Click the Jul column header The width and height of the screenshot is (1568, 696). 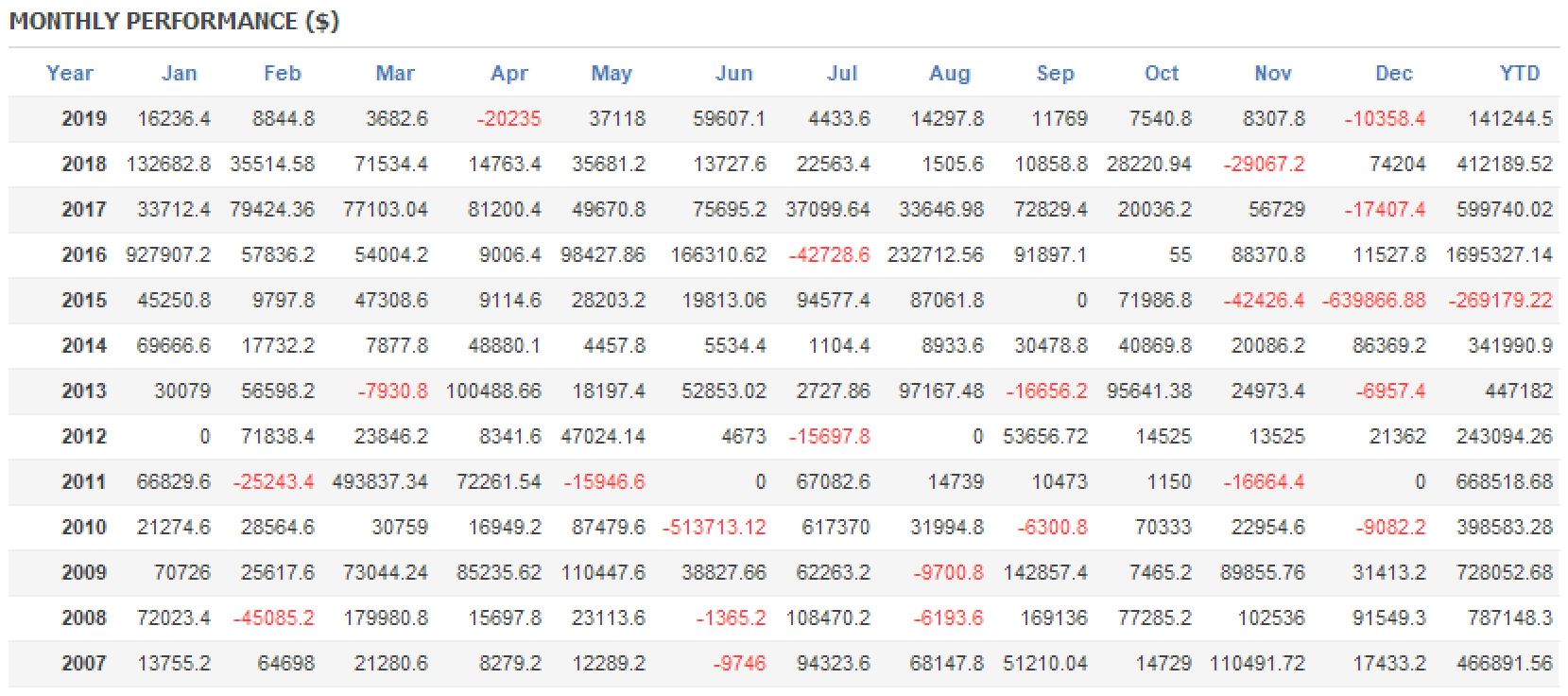tap(842, 74)
